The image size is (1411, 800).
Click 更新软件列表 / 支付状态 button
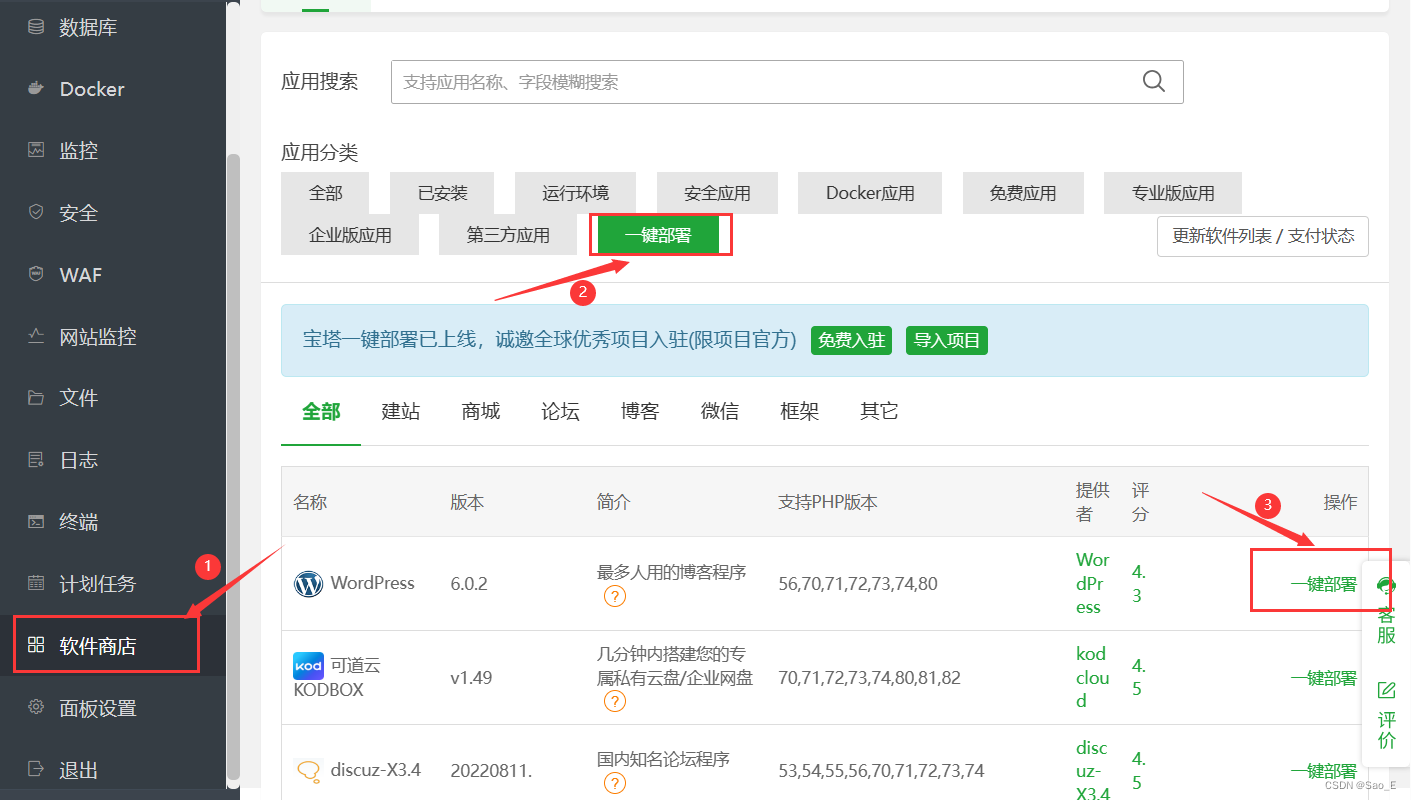(x=1263, y=236)
